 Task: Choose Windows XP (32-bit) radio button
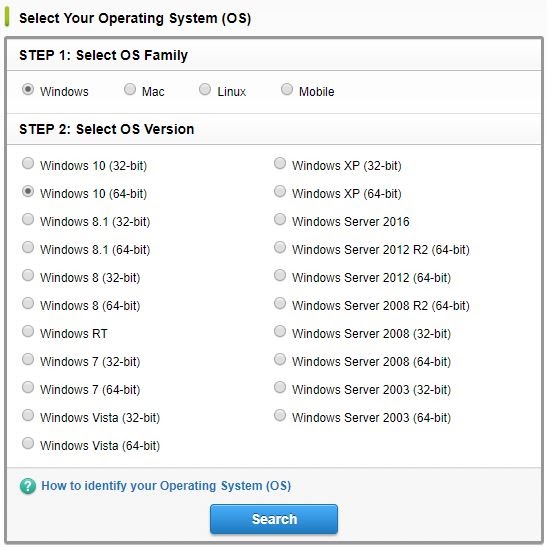[280, 163]
